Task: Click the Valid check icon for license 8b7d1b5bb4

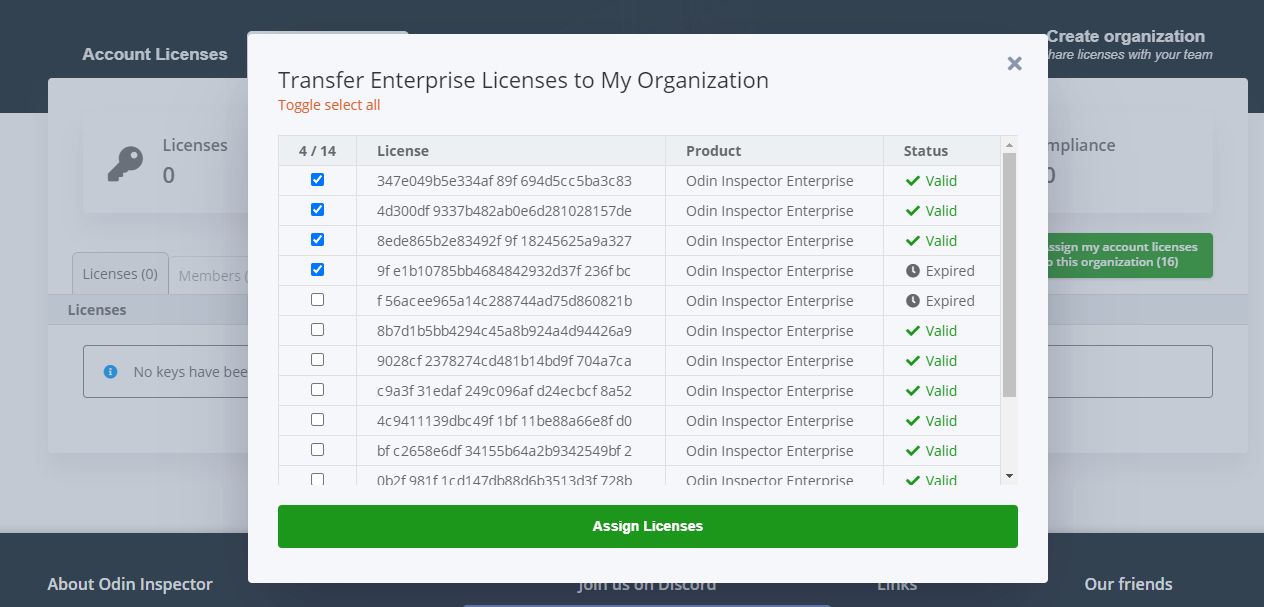Action: tap(912, 331)
